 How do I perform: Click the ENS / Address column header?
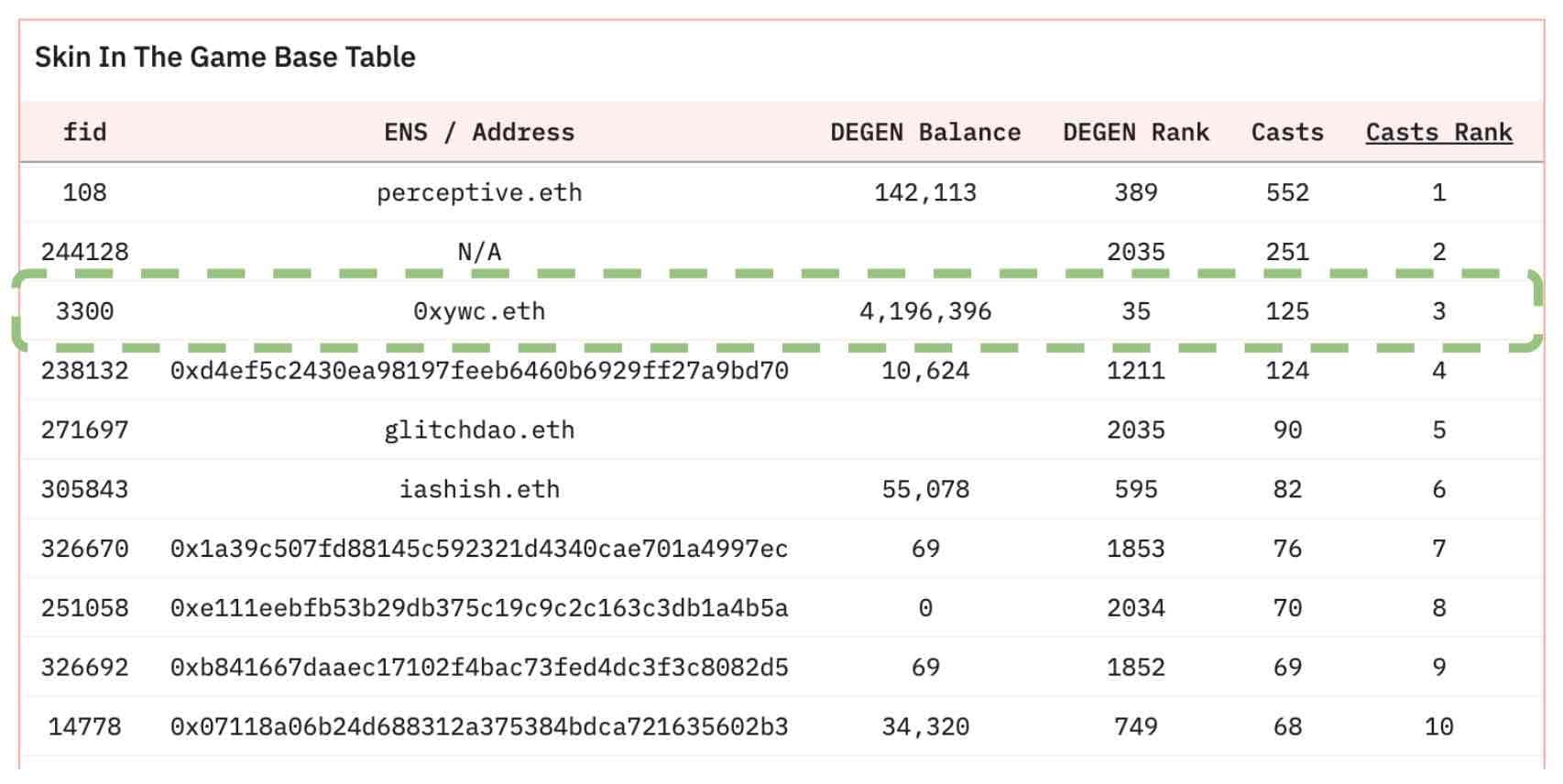[478, 133]
